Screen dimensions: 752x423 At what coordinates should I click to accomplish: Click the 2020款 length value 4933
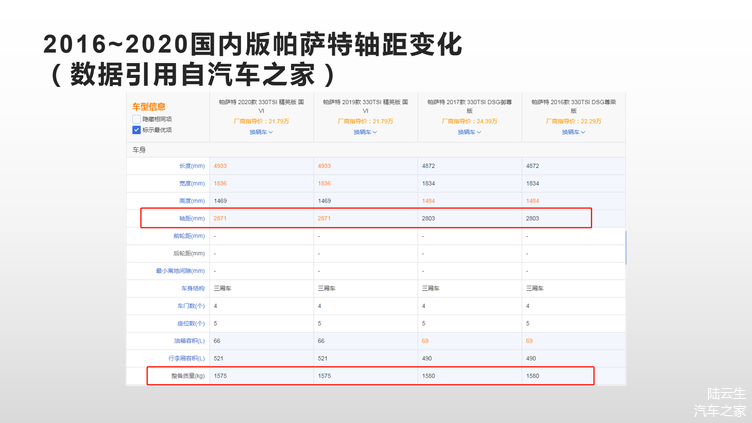[220, 166]
